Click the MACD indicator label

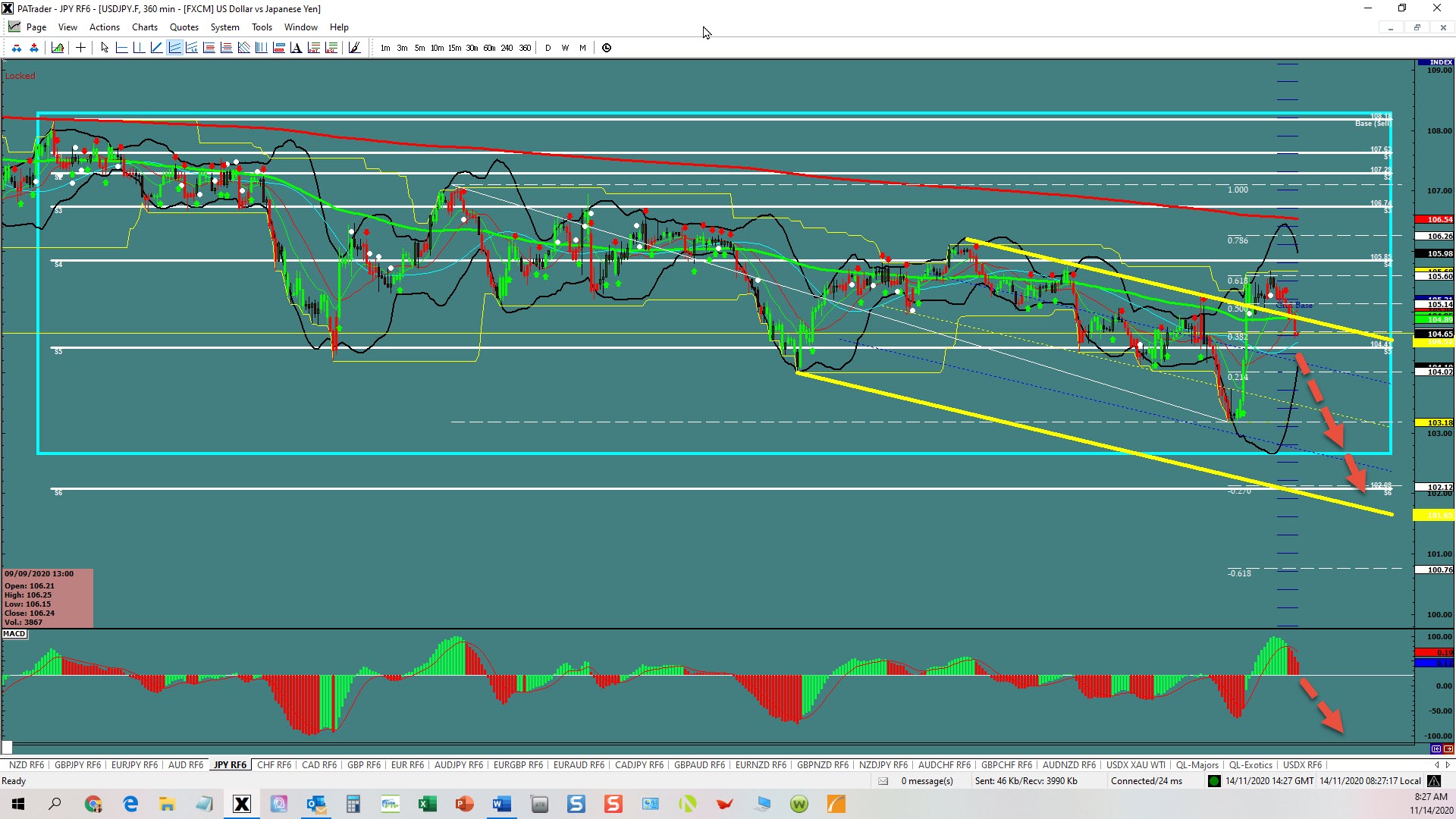point(14,634)
